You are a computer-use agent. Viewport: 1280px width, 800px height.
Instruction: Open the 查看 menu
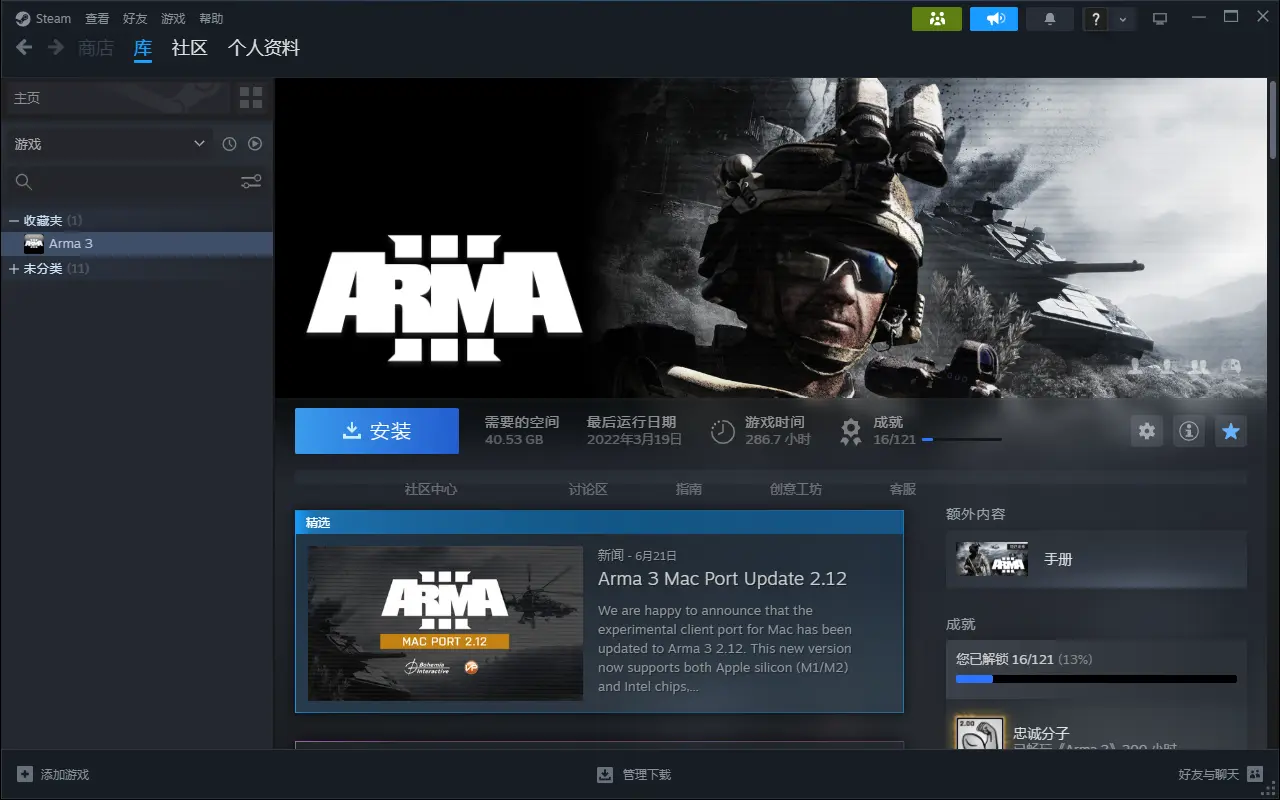point(97,19)
